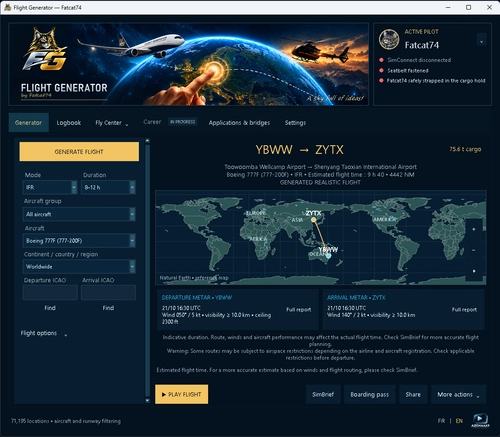
Task: Click the bottom map control button
Action: (474, 271)
